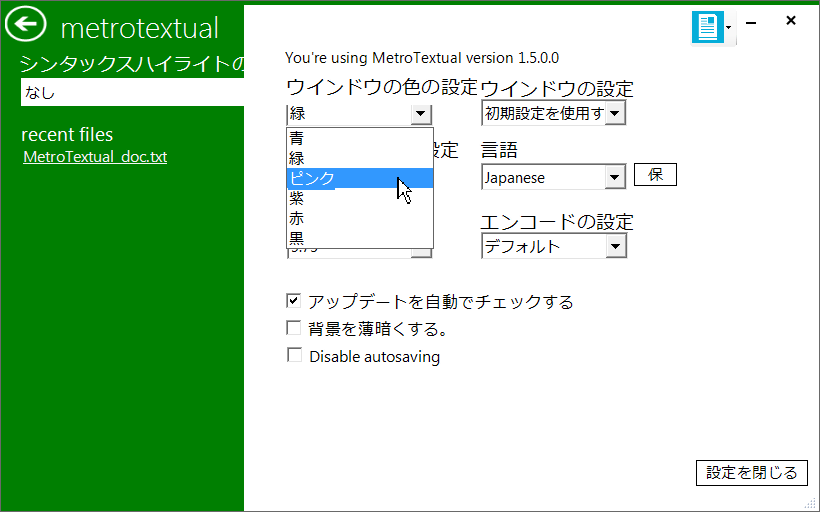The width and height of the screenshot is (820, 512).
Task: Select 緑 from the color list
Action: (x=360, y=158)
